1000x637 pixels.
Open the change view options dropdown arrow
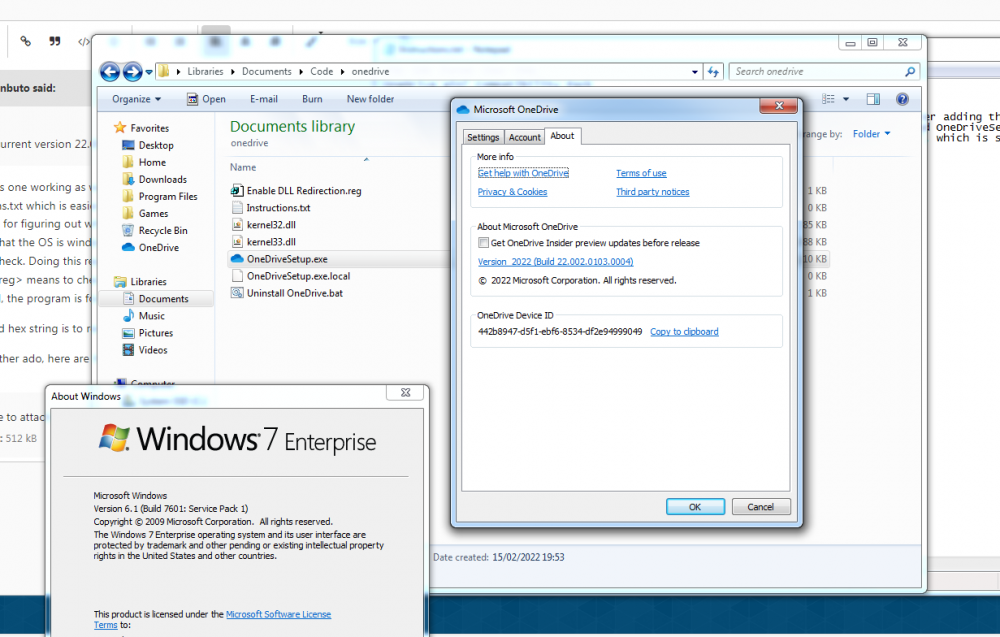(846, 99)
